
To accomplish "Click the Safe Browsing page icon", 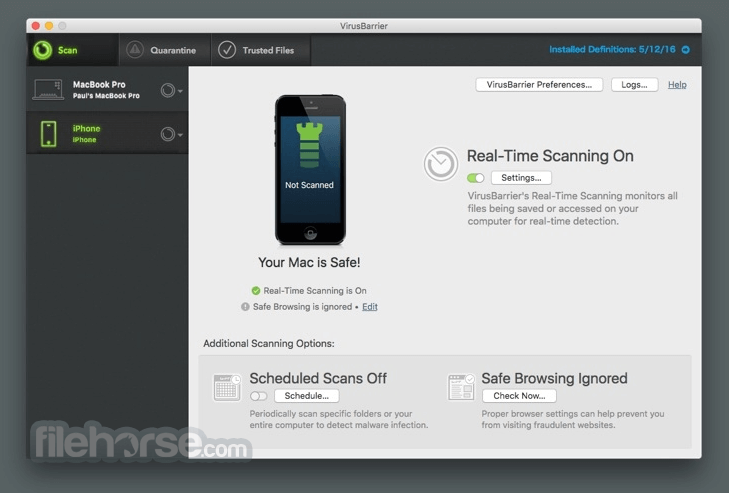I will point(461,387).
